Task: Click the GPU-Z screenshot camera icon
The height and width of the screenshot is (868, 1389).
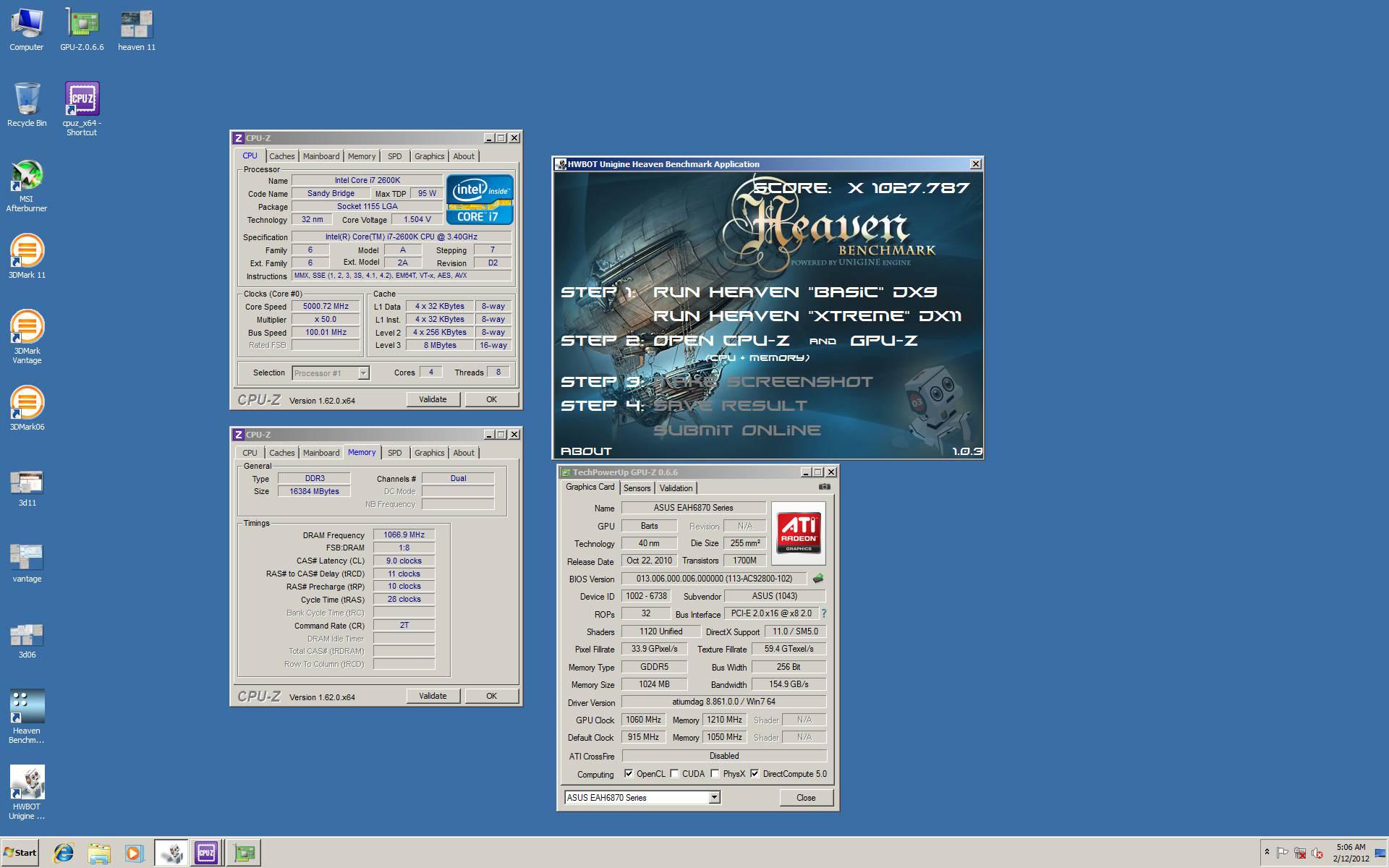Action: click(824, 487)
